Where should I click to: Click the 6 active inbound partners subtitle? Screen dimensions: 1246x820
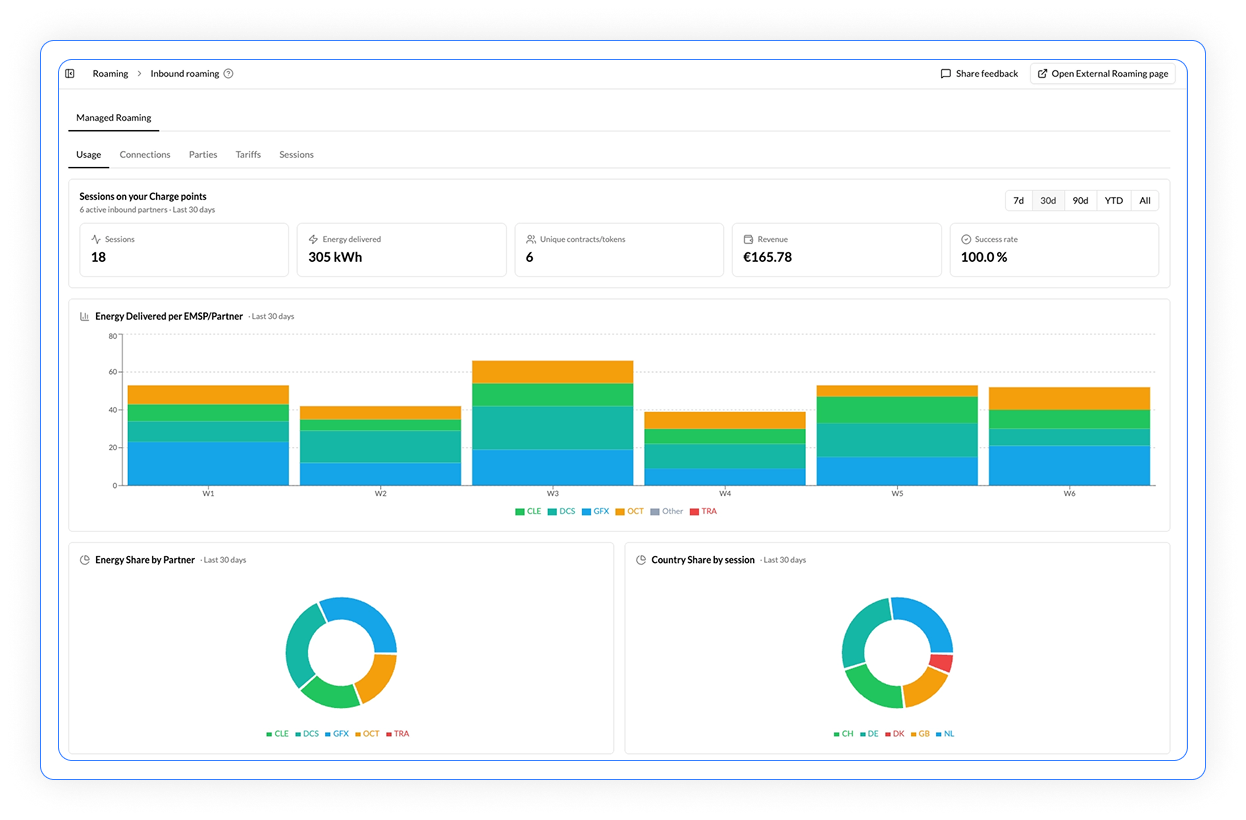click(x=147, y=210)
